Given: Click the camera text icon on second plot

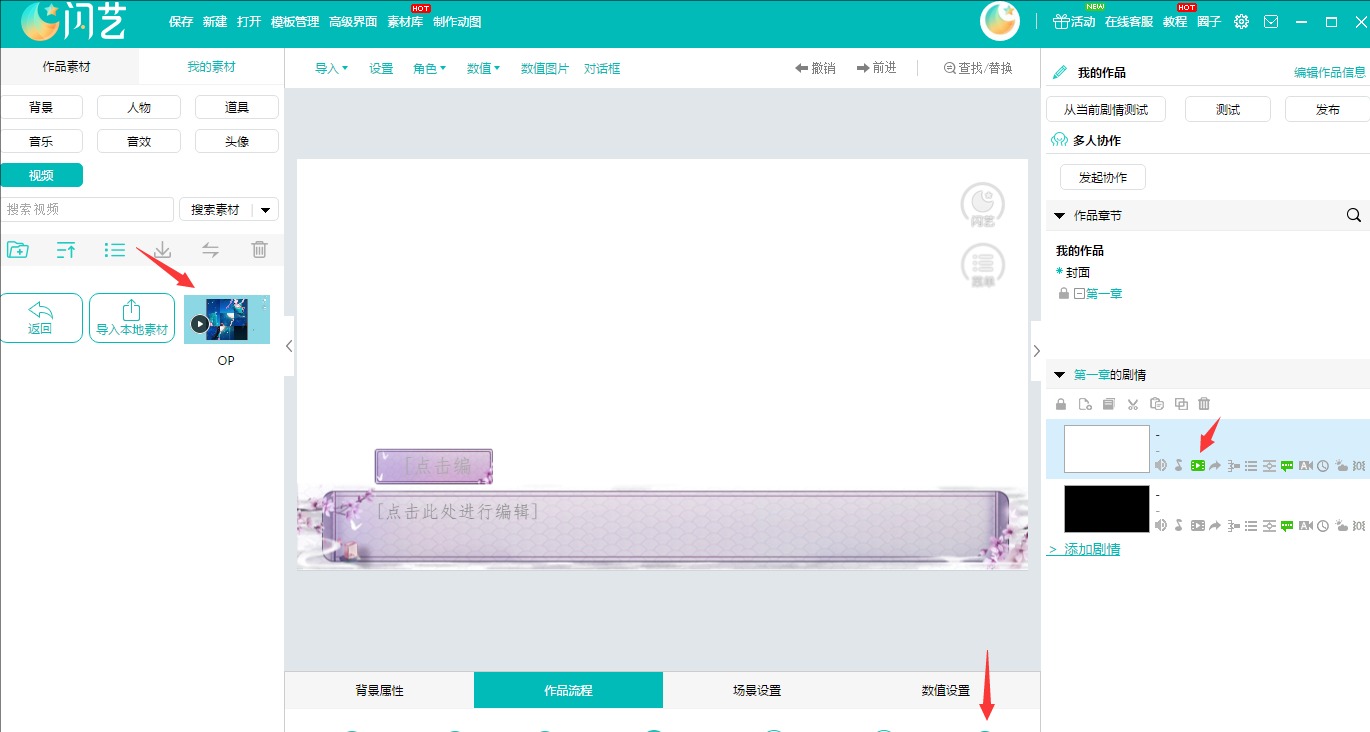Looking at the screenshot, I should (x=1305, y=525).
